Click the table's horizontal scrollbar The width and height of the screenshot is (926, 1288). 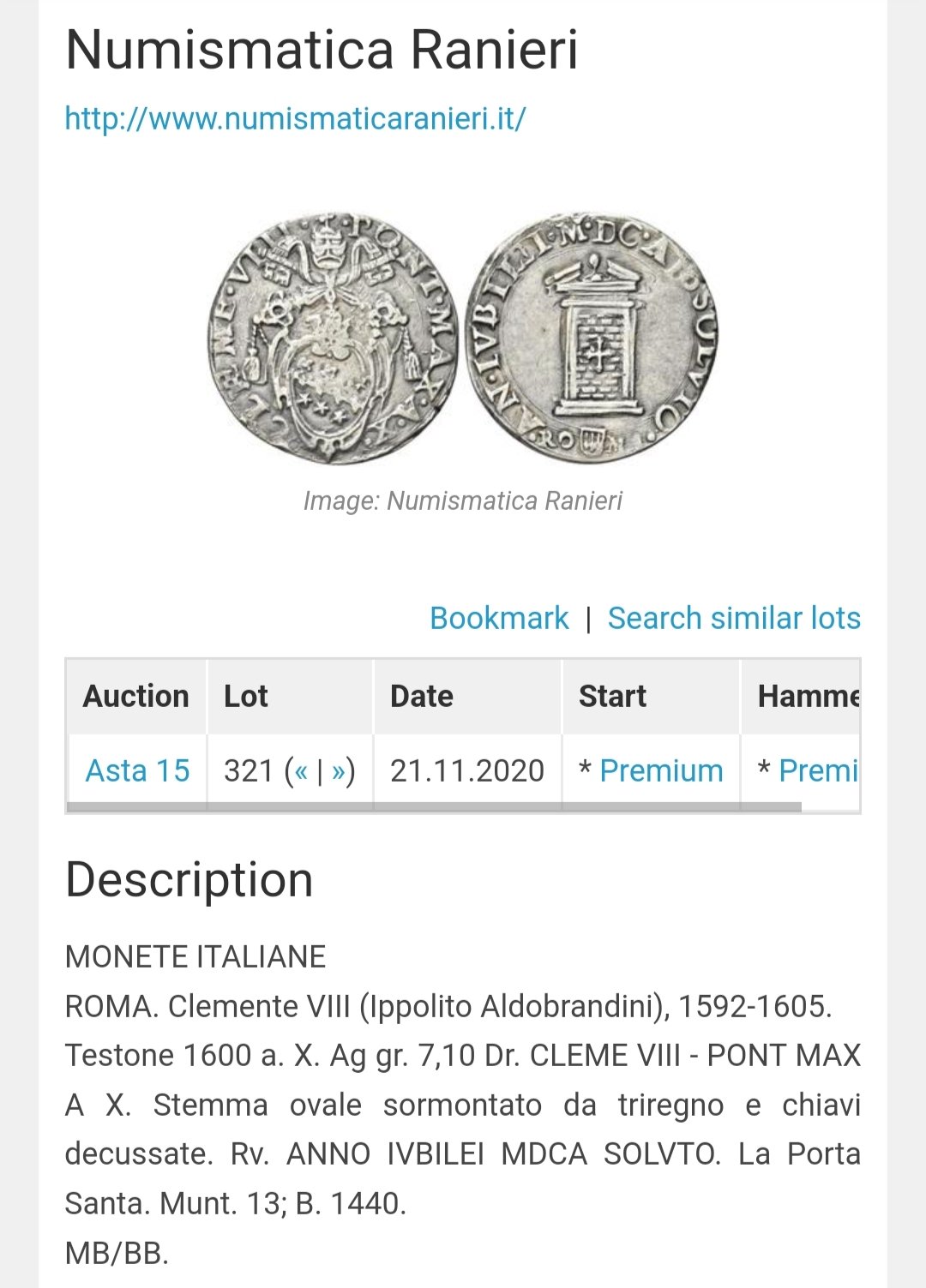tap(435, 806)
